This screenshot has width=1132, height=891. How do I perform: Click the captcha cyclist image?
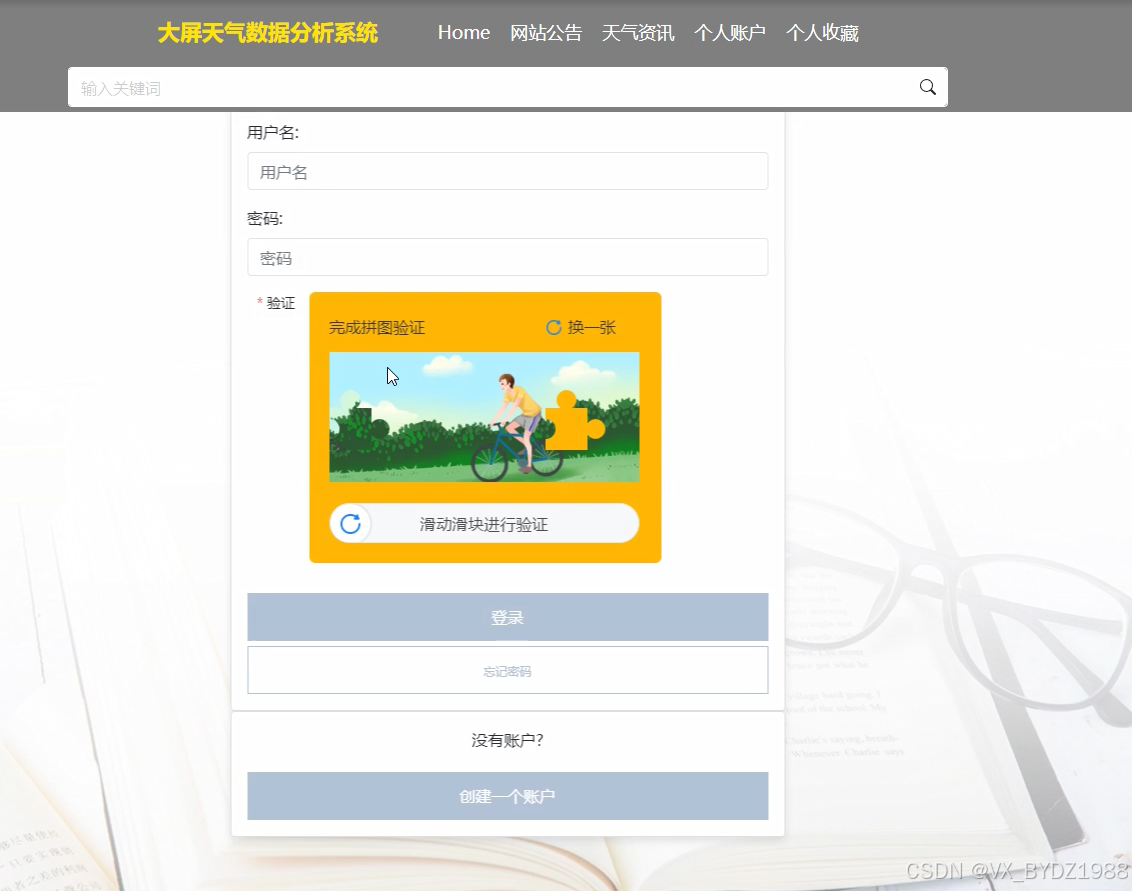(x=484, y=417)
